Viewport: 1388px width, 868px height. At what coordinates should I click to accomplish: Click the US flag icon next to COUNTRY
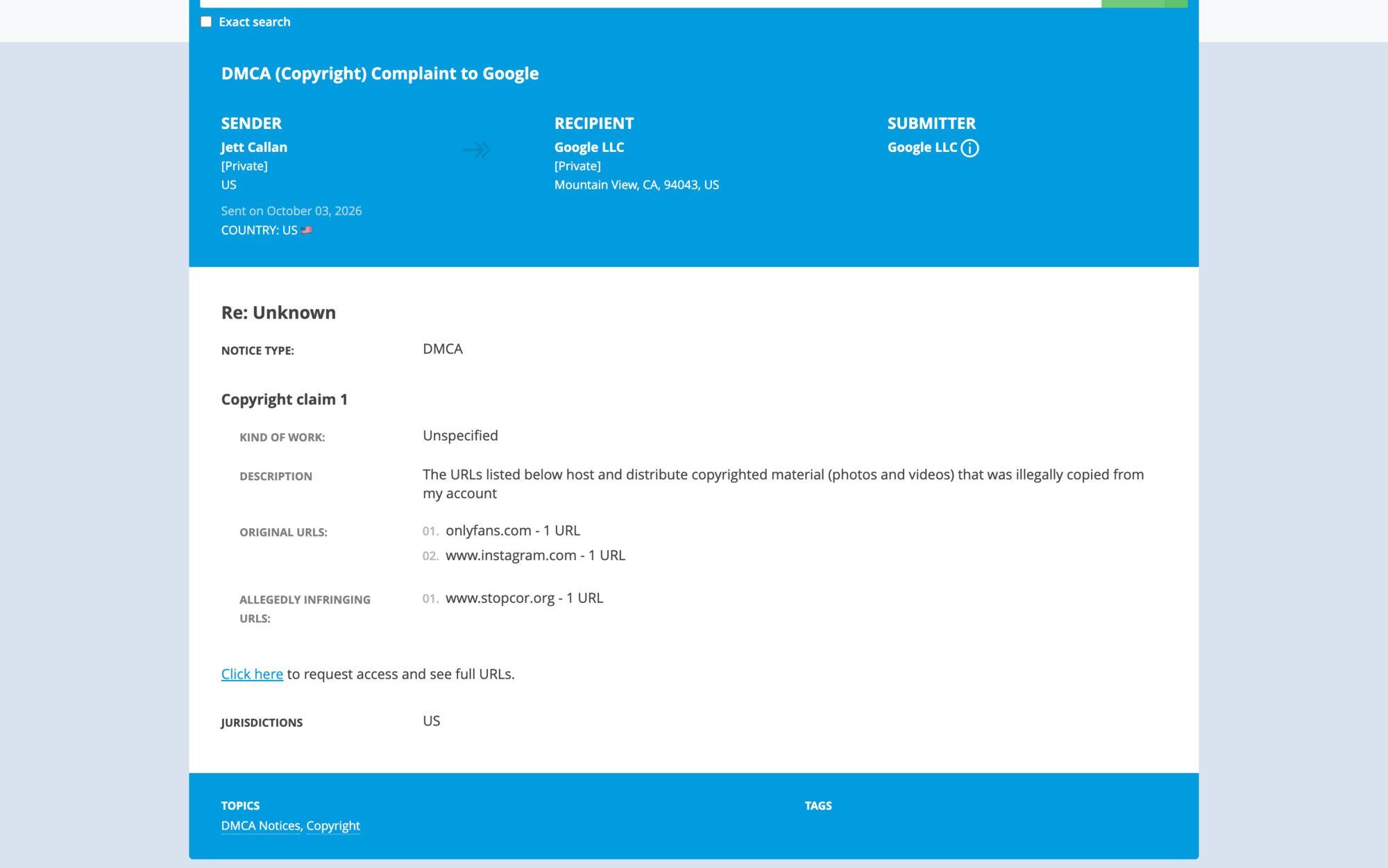pos(307,230)
